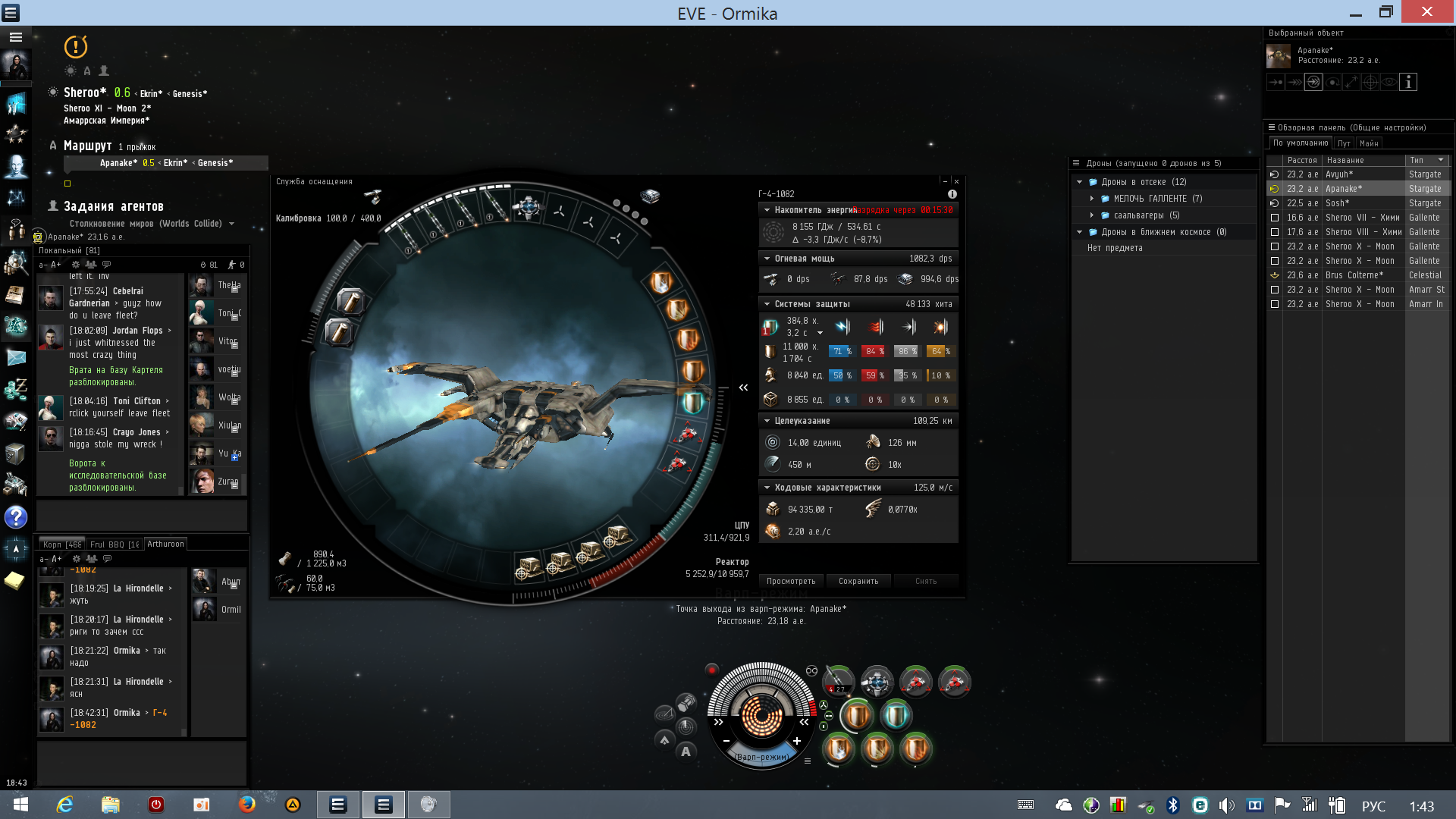Screen dimensions: 1456x819
Task: Toggle the red record indicator on HUD
Action: pos(711,670)
